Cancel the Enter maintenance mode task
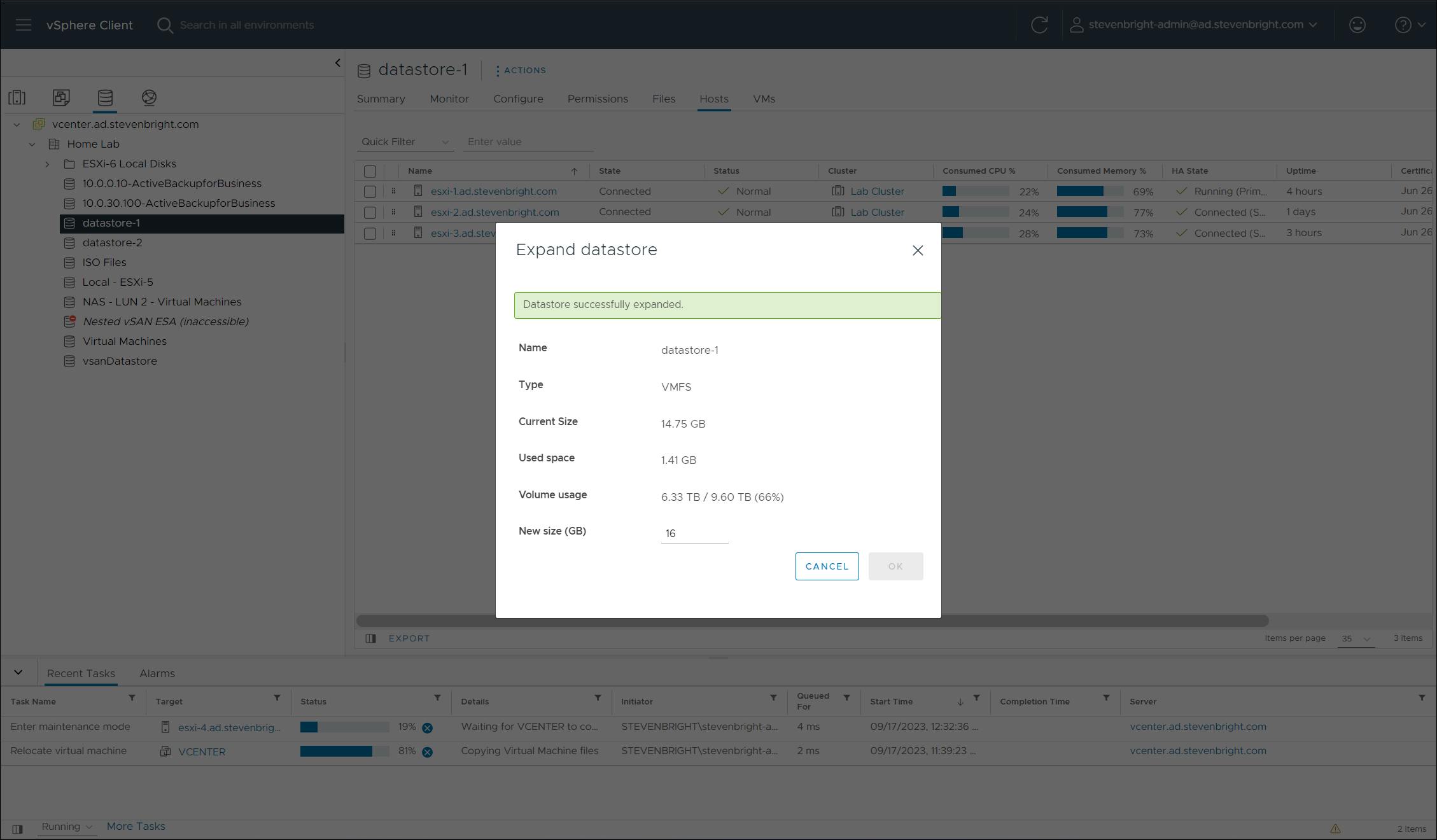Screen dimensions: 1437x840 click(428, 727)
